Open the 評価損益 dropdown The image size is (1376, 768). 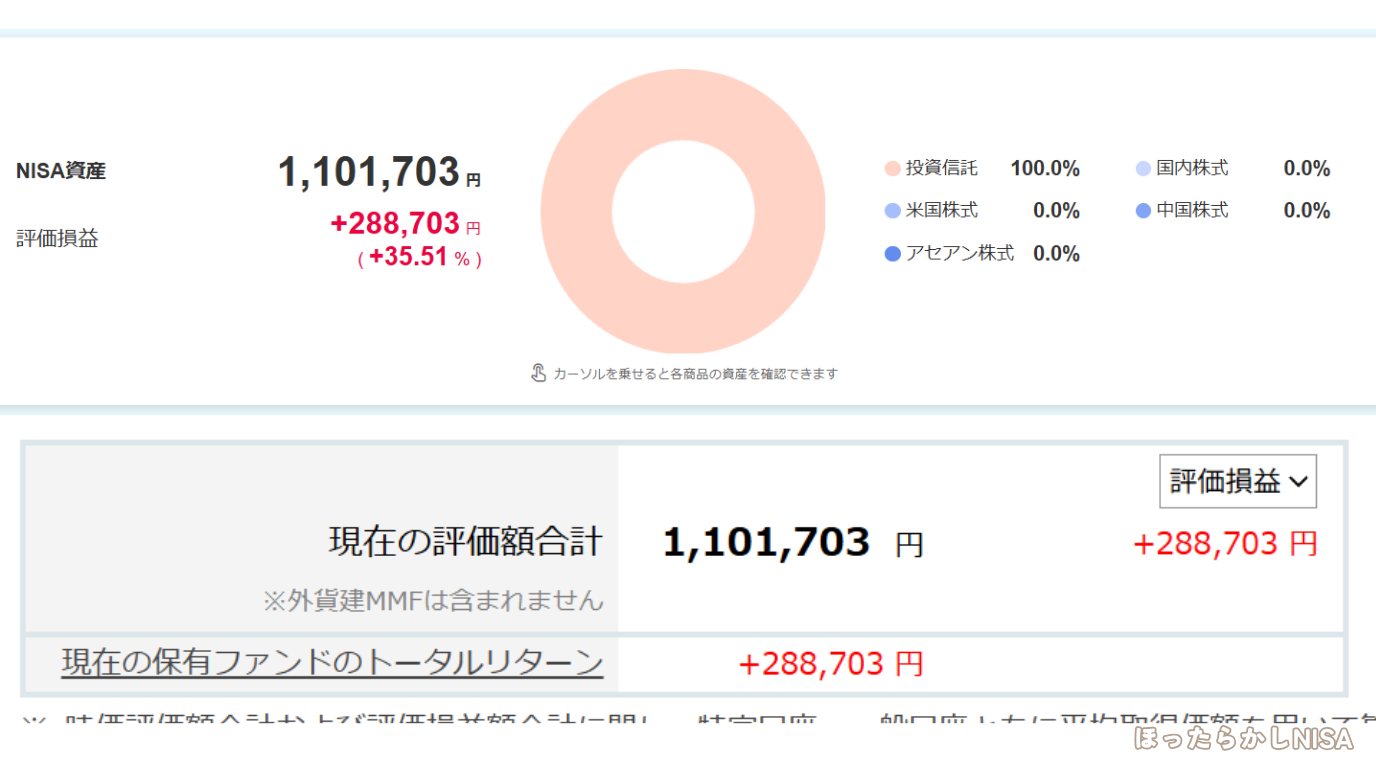1238,482
